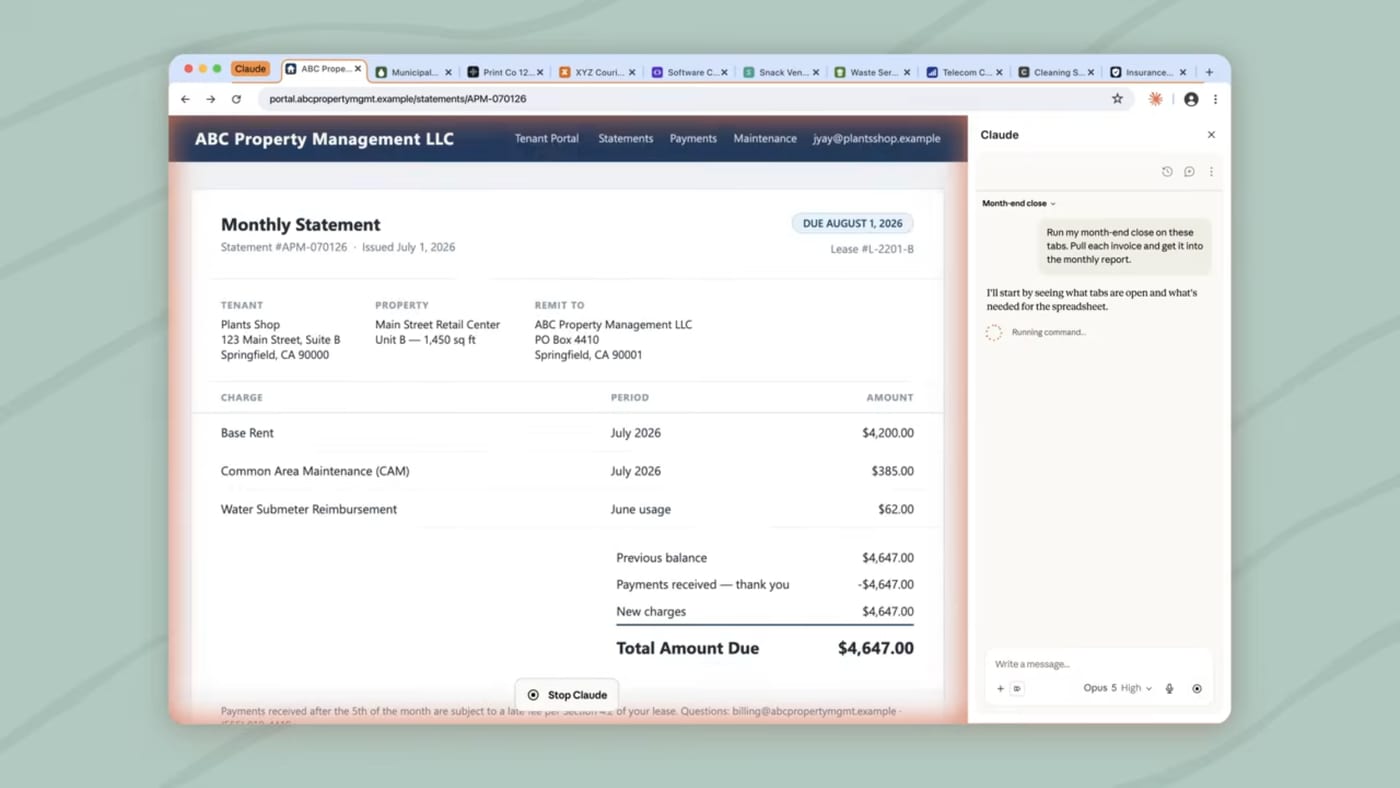Click the orange Claude tab group label
The image size is (1400, 788).
[x=250, y=69]
